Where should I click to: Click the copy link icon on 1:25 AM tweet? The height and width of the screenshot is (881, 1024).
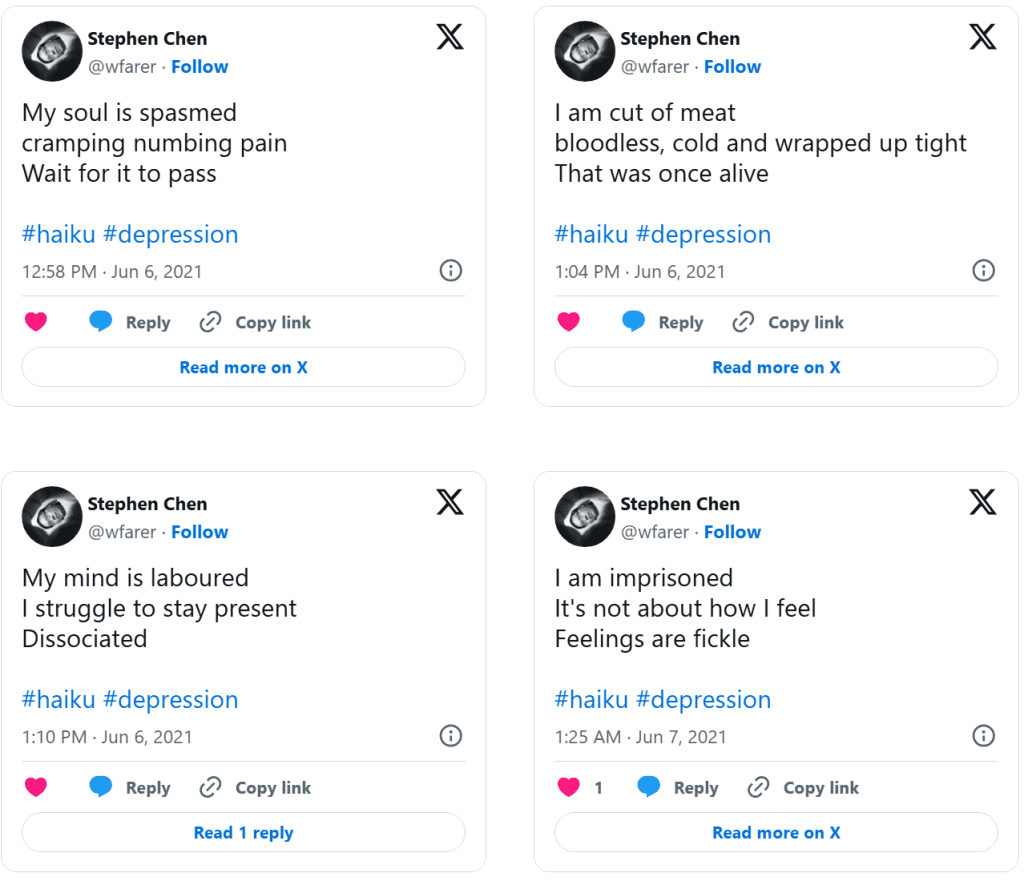point(759,787)
